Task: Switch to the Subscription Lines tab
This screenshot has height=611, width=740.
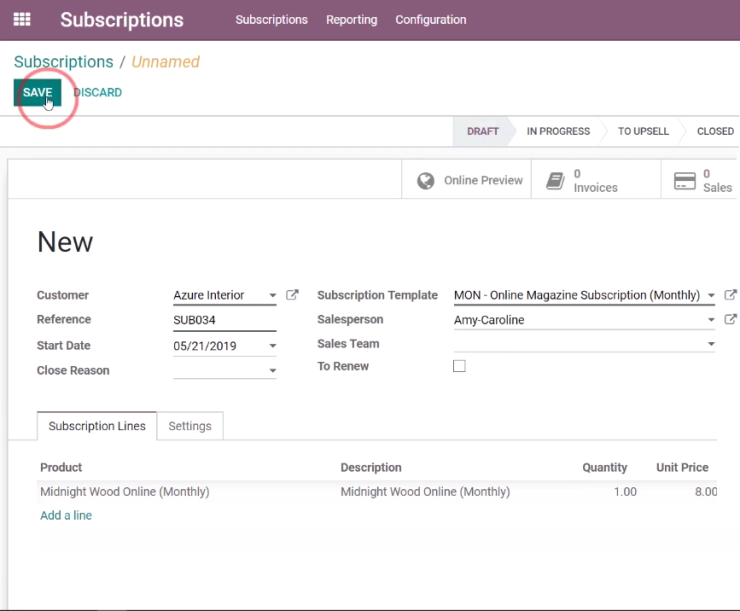Action: tap(97, 426)
